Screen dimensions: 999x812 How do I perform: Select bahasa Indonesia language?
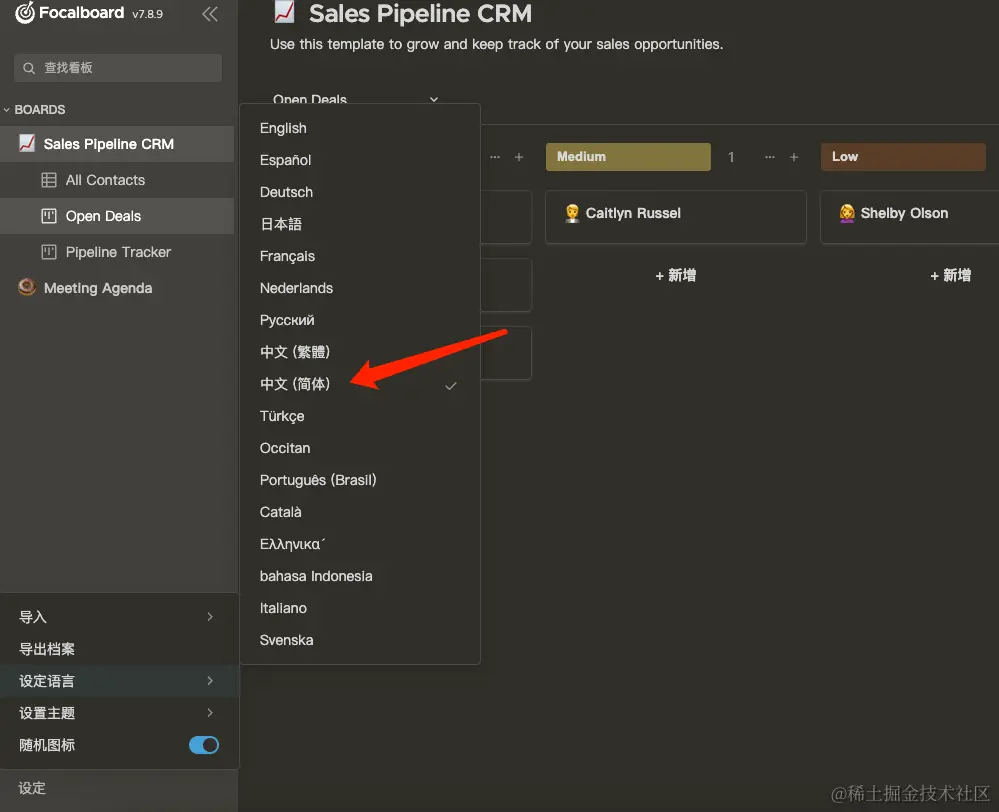point(360,576)
